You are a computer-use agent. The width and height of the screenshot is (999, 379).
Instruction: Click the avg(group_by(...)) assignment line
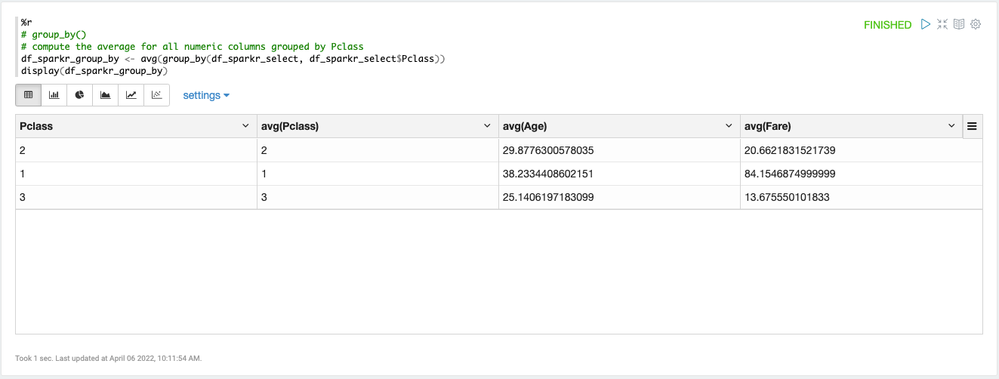(233, 59)
